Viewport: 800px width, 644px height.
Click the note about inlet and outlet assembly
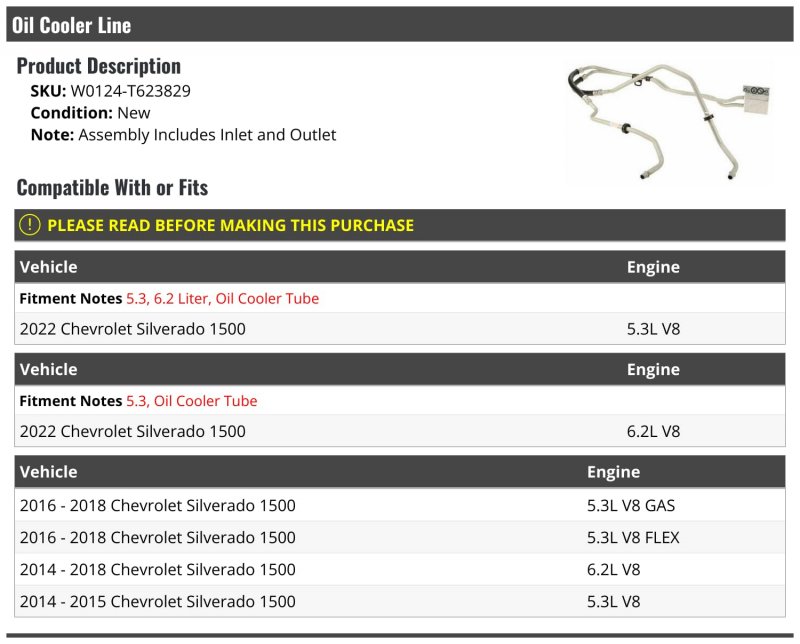[x=206, y=135]
